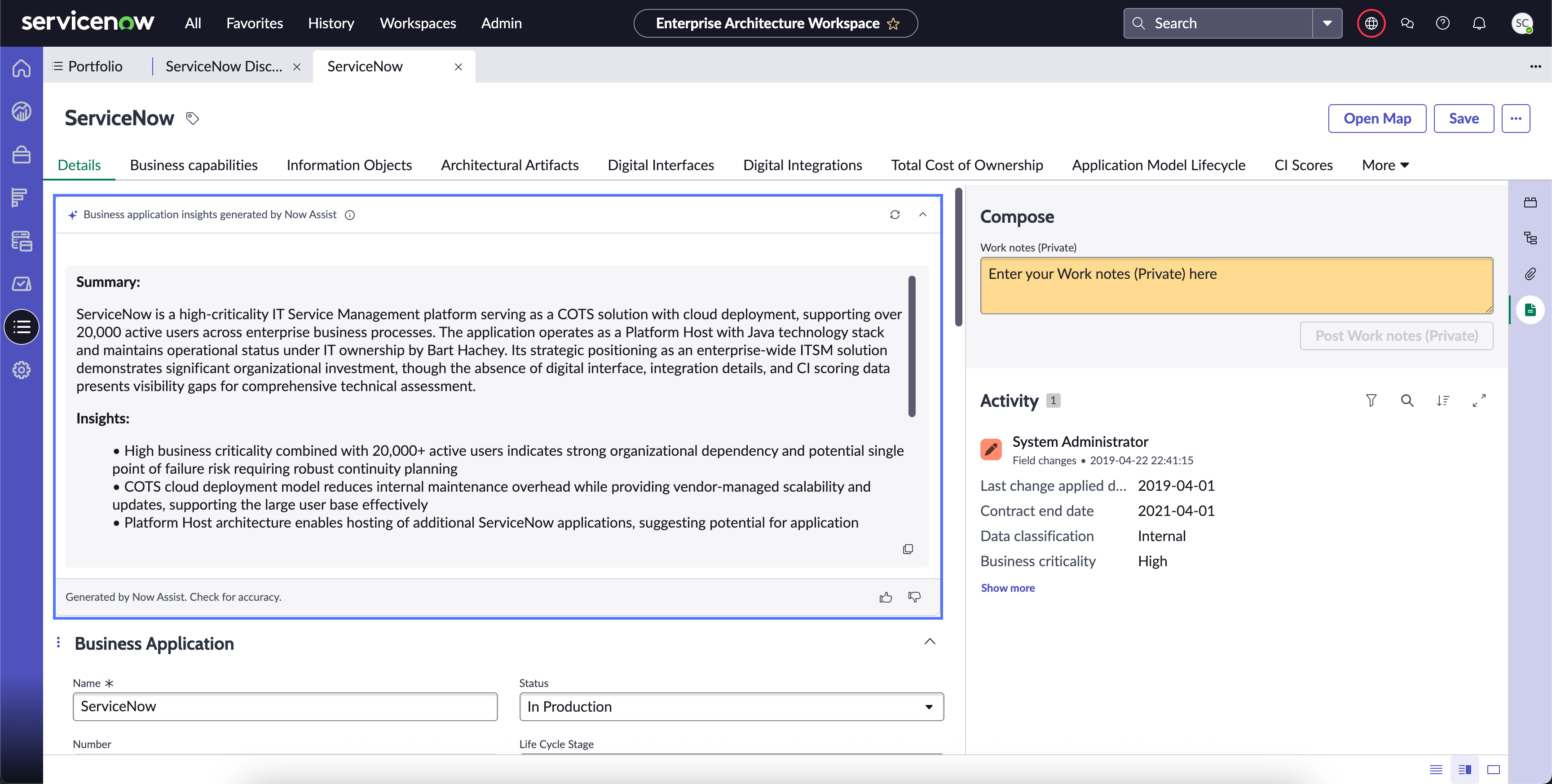The image size is (1552, 784).
Task: Switch to the Total Cost of Ownership tab
Action: (967, 165)
